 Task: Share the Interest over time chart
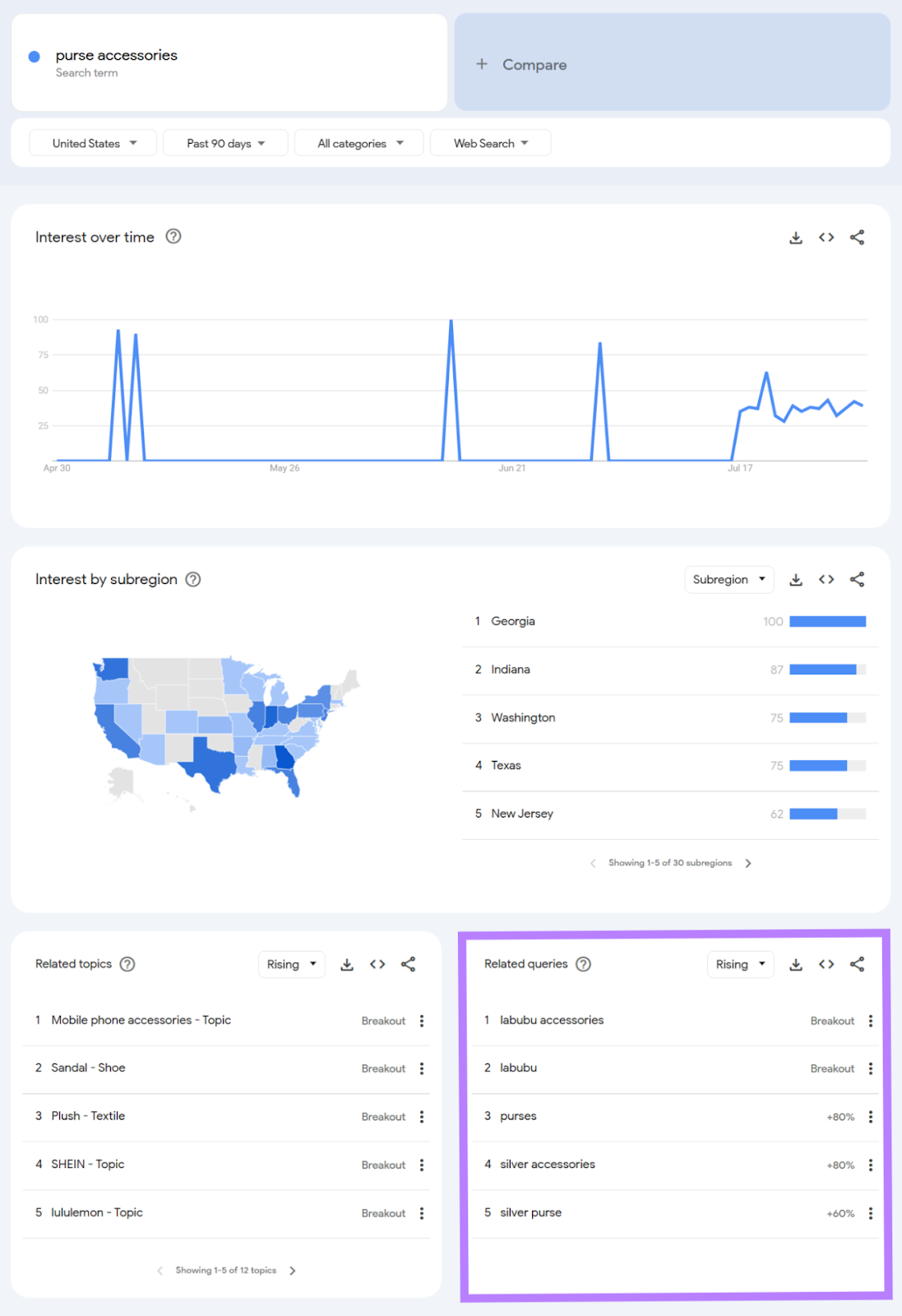[x=858, y=237]
